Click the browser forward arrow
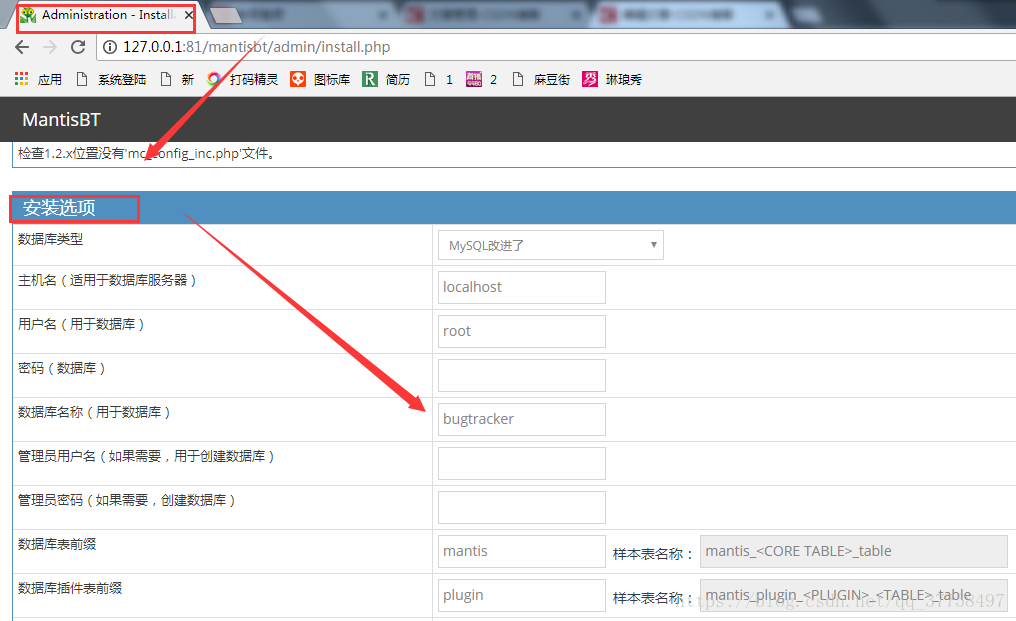Viewport: 1016px width, 621px height. pyautogui.click(x=50, y=47)
